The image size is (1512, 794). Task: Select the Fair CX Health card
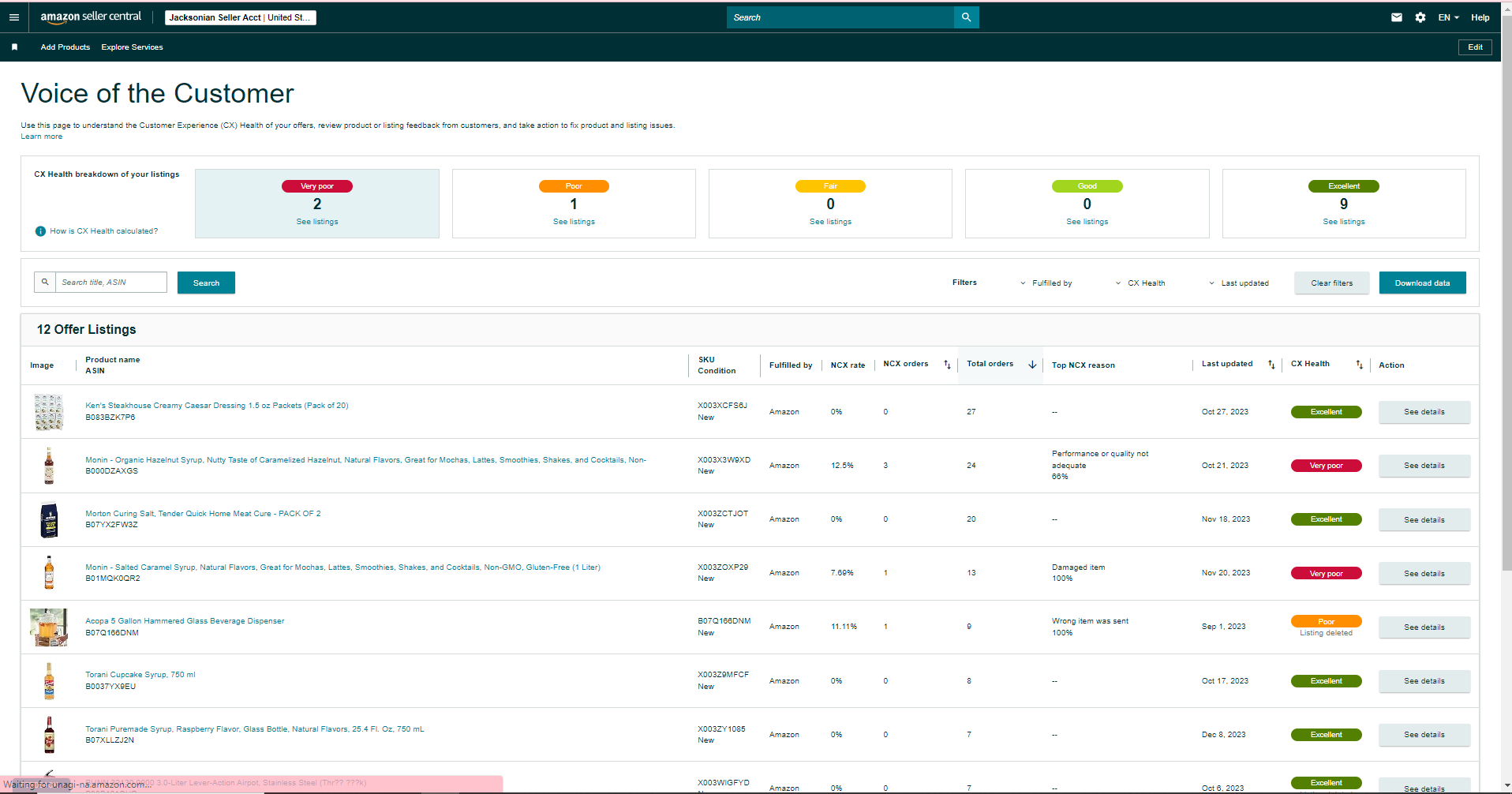(x=830, y=204)
